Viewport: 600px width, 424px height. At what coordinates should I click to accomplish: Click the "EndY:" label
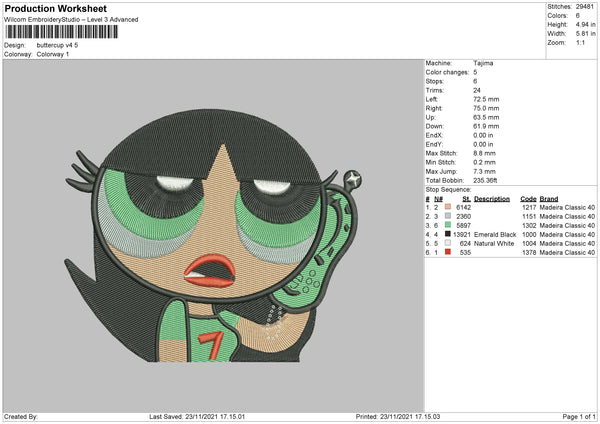(x=434, y=144)
